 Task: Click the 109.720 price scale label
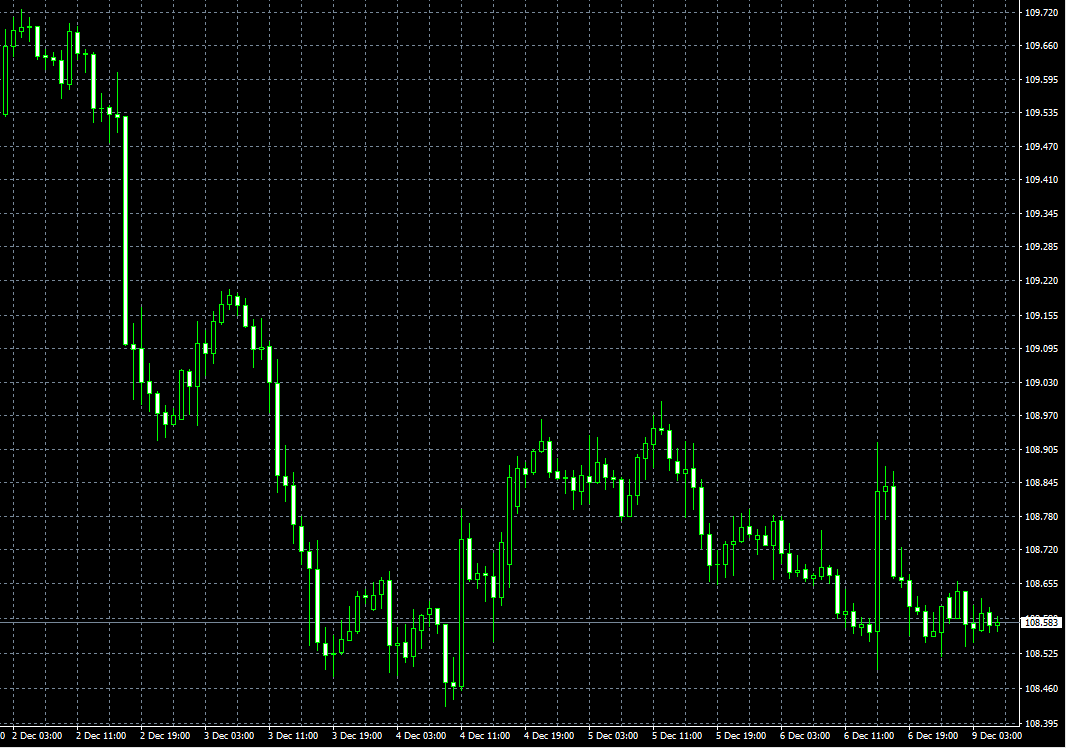click(1042, 13)
